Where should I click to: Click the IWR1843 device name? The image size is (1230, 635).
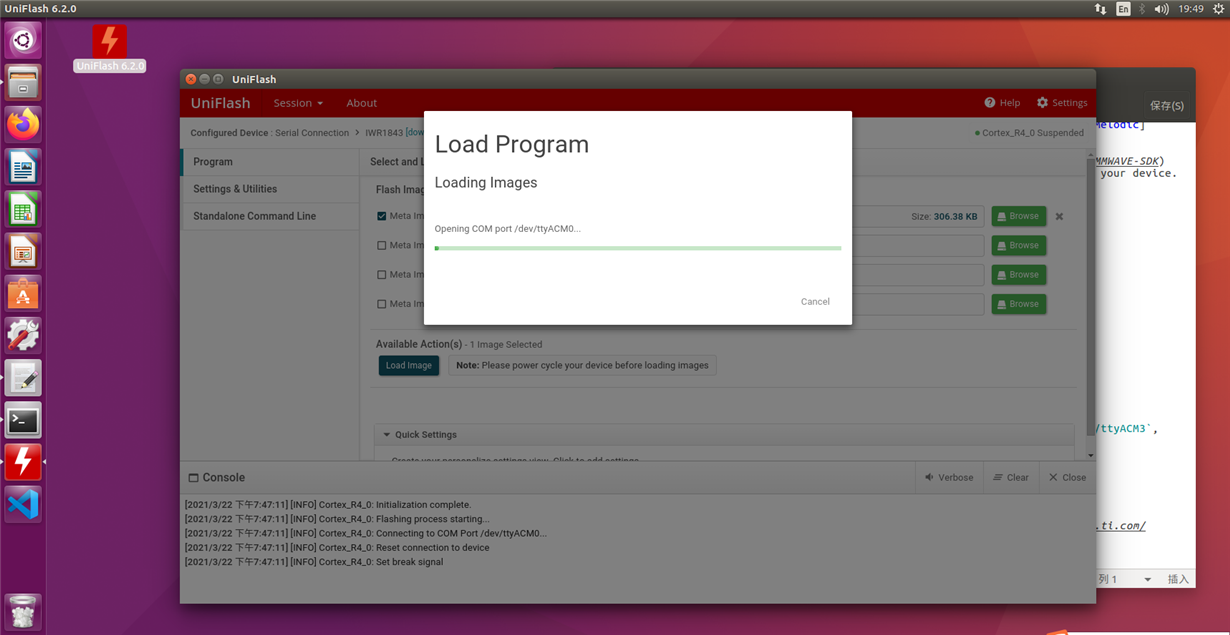(x=384, y=133)
